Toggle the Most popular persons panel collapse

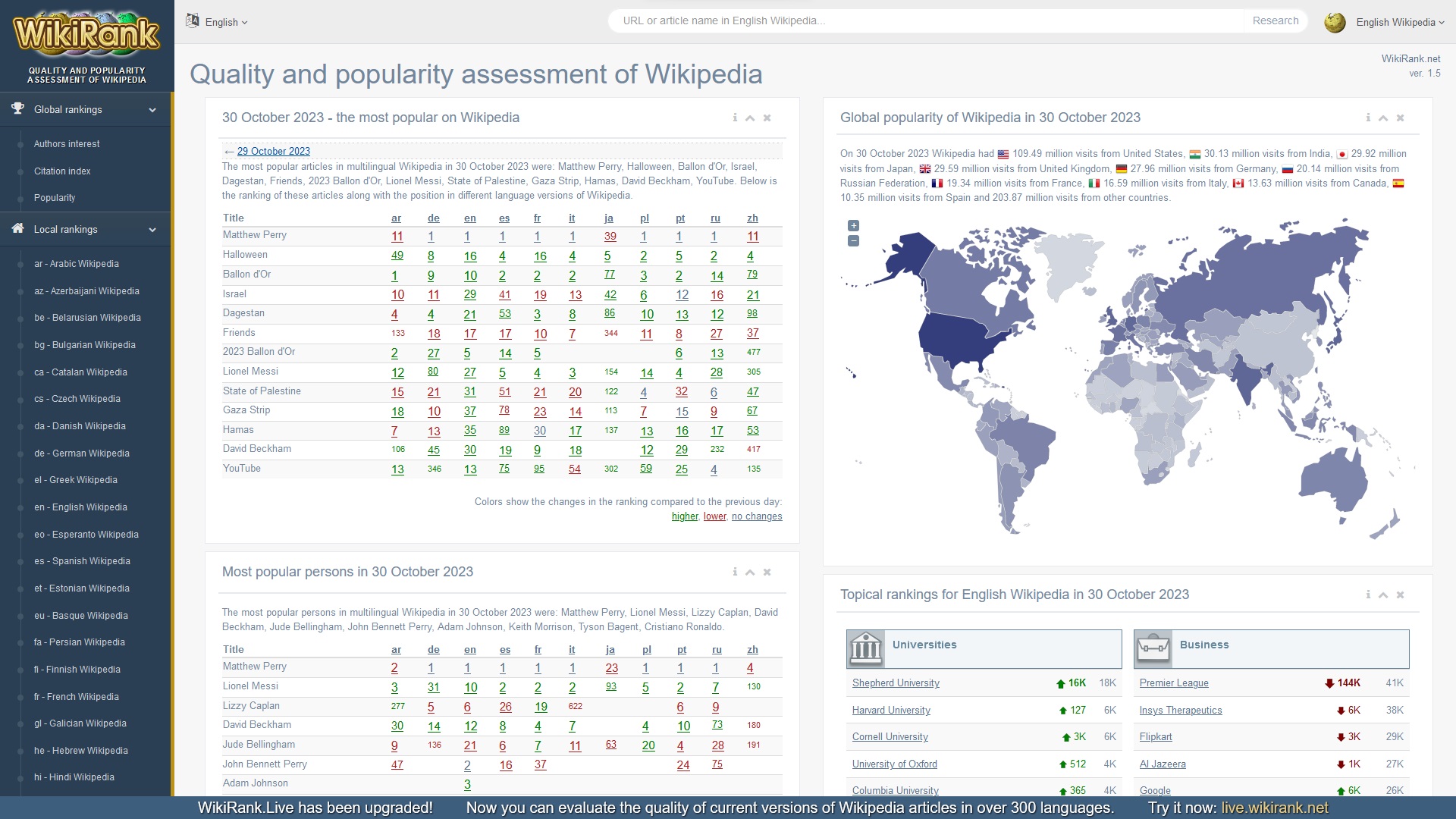pos(750,571)
